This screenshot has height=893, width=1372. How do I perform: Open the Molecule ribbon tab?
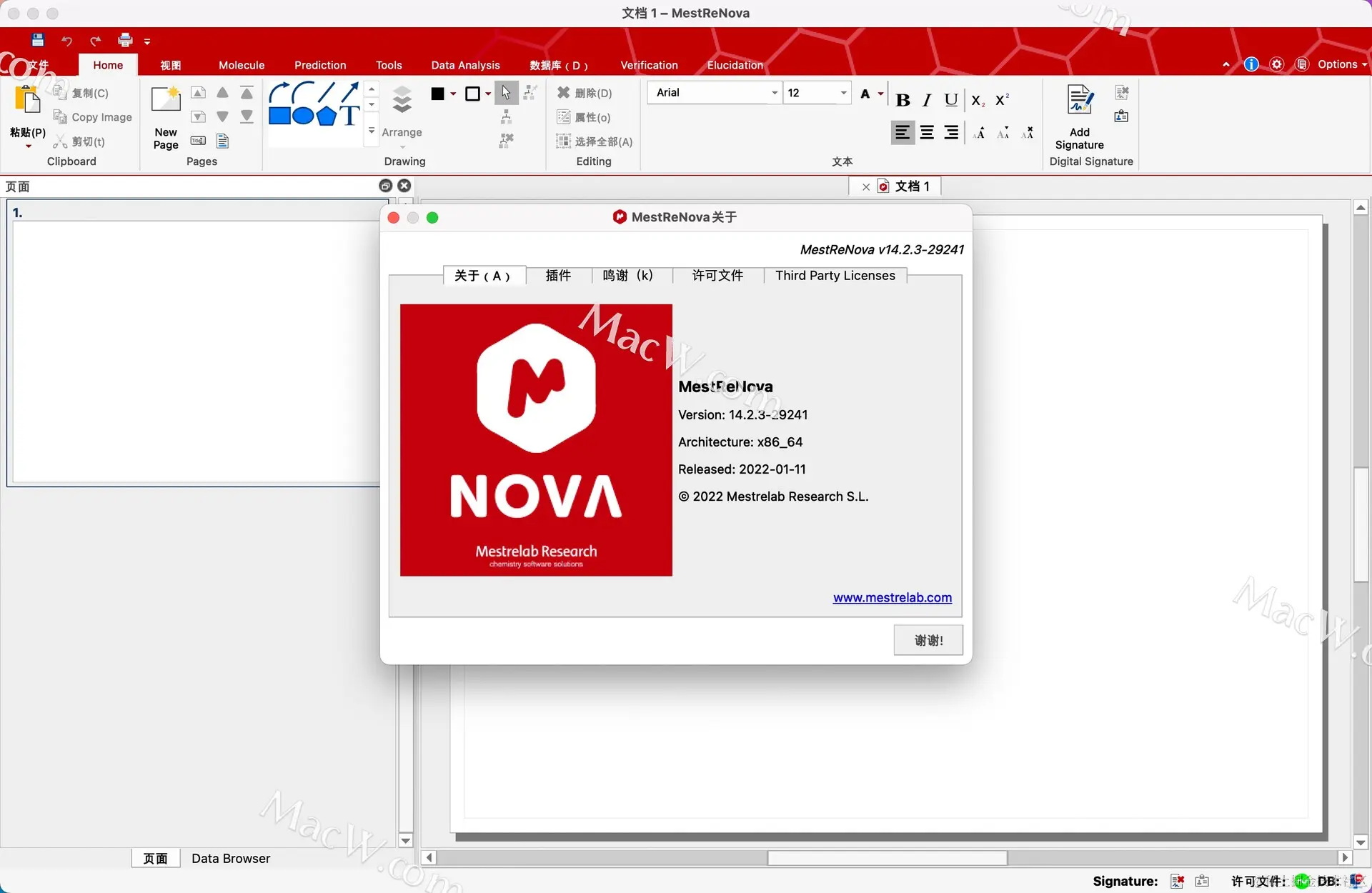(242, 65)
